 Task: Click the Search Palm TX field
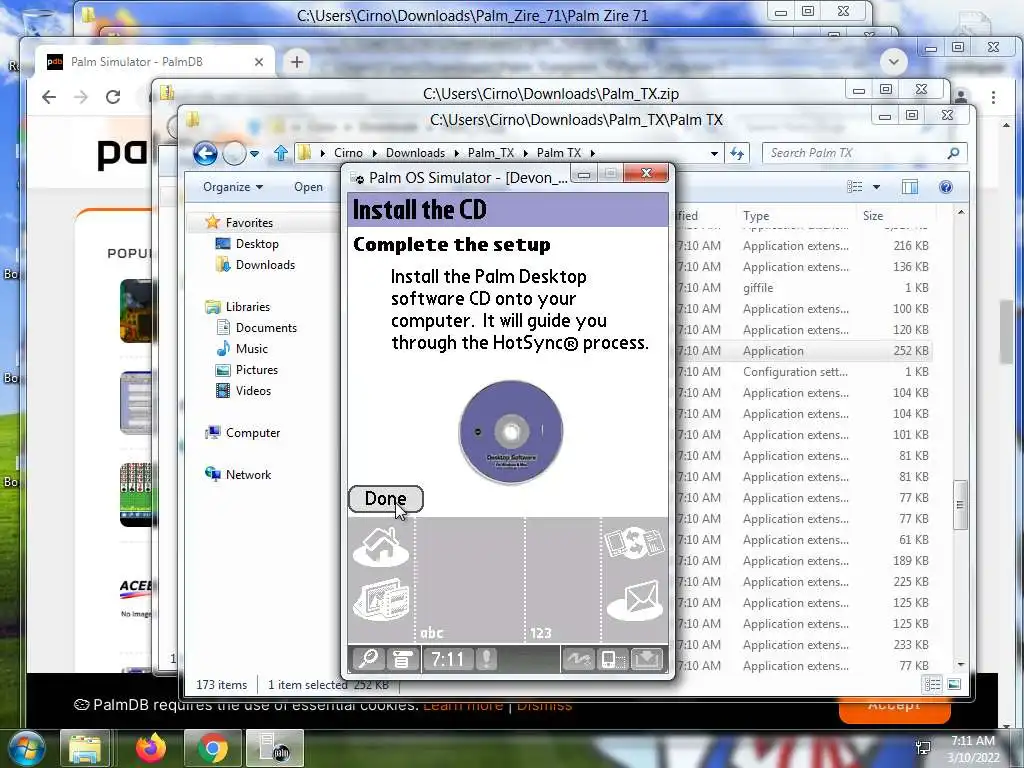click(x=865, y=153)
